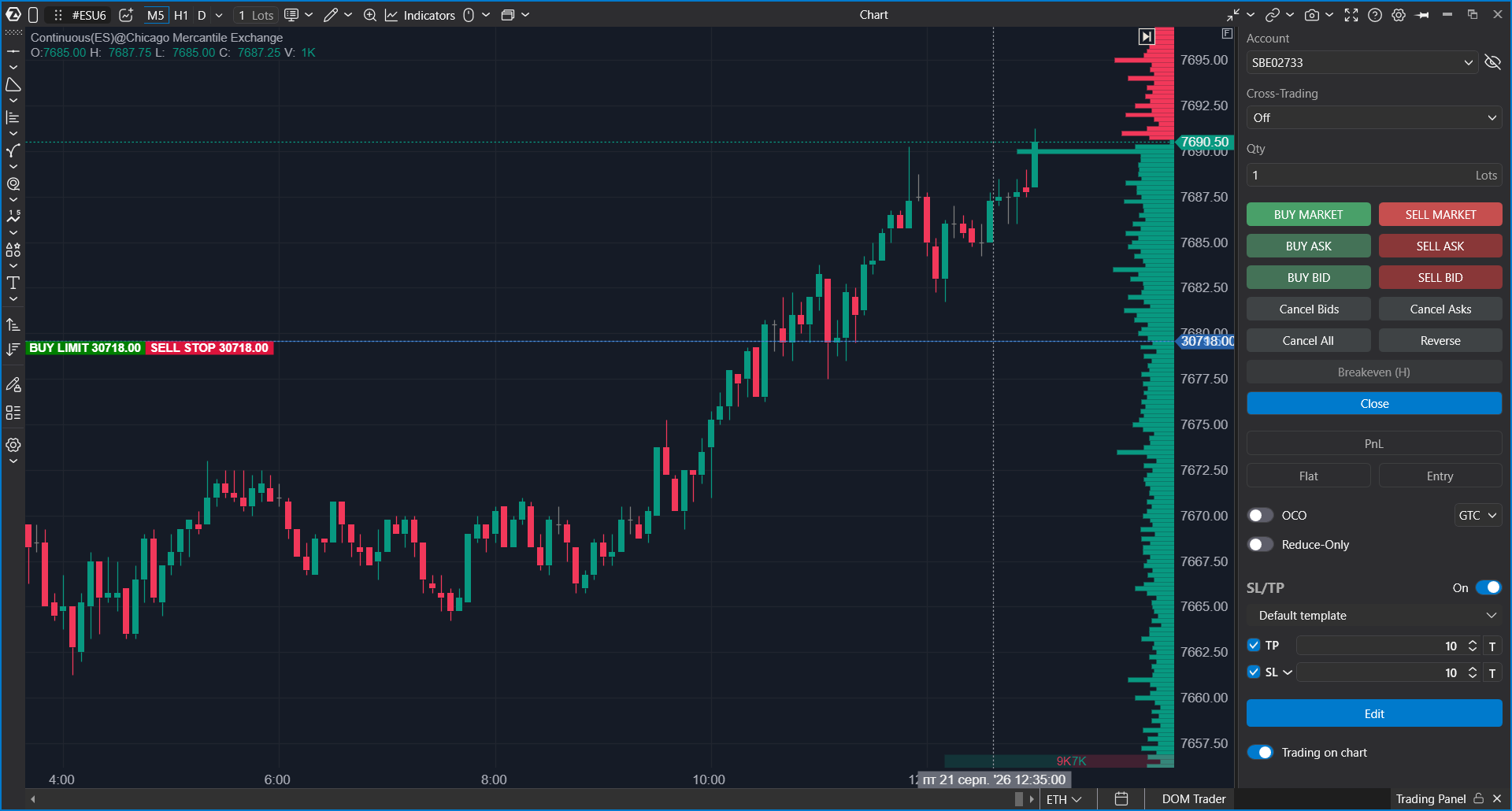Click the fullscreen expand icon
This screenshot has height=811, width=1512.
pyautogui.click(x=1351, y=15)
